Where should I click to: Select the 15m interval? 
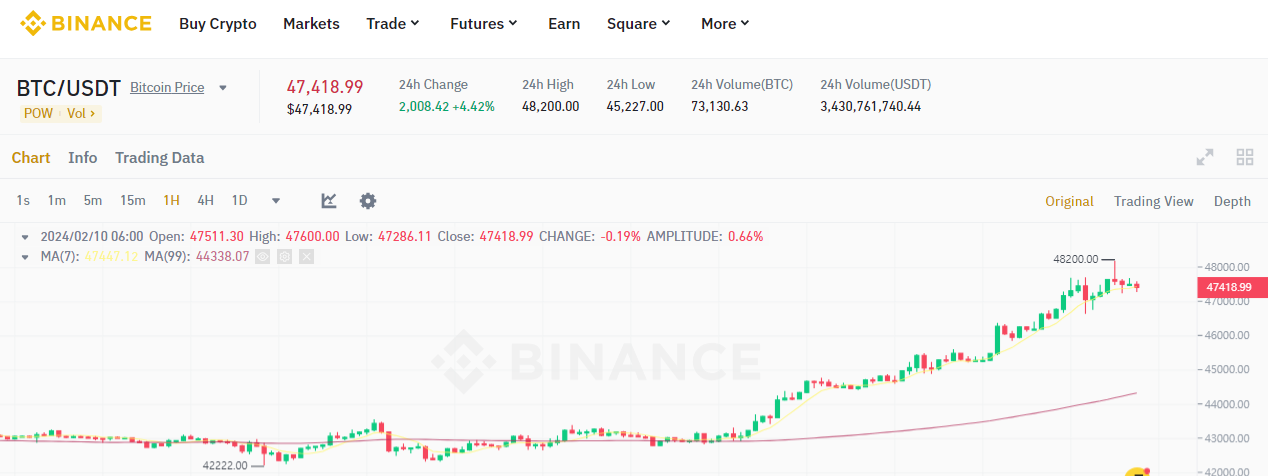coord(133,201)
